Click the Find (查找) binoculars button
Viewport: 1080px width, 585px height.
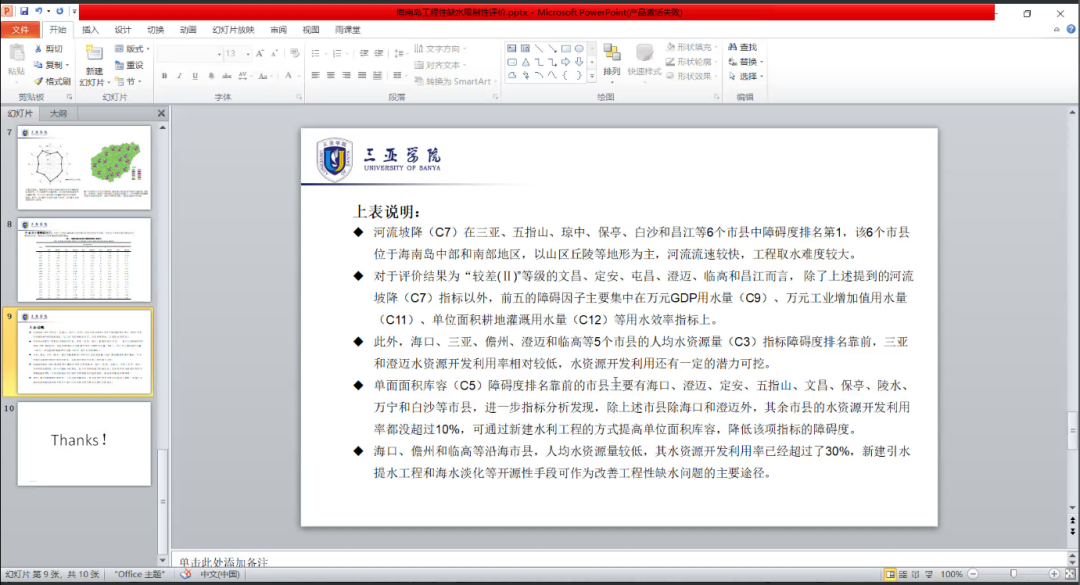tap(743, 47)
